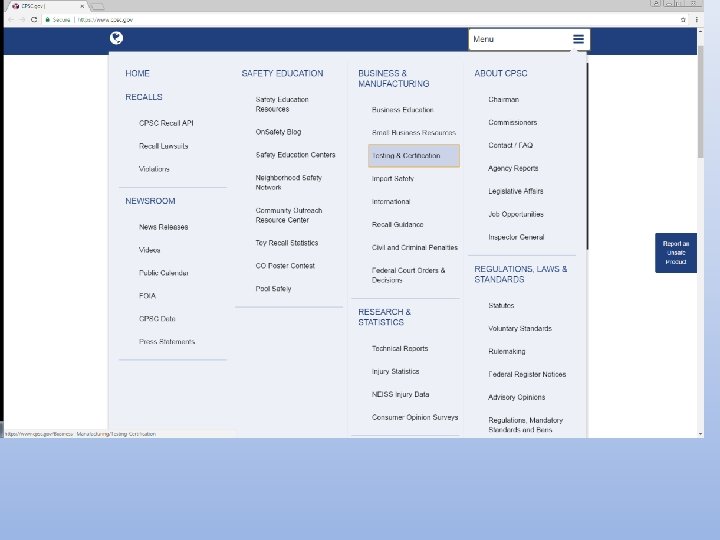720x540 pixels.
Task: Open CO Poster Contest link
Action: pyautogui.click(x=285, y=266)
